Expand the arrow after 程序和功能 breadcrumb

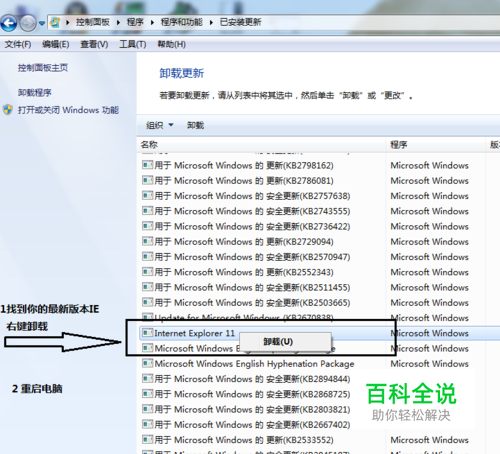tap(211, 22)
